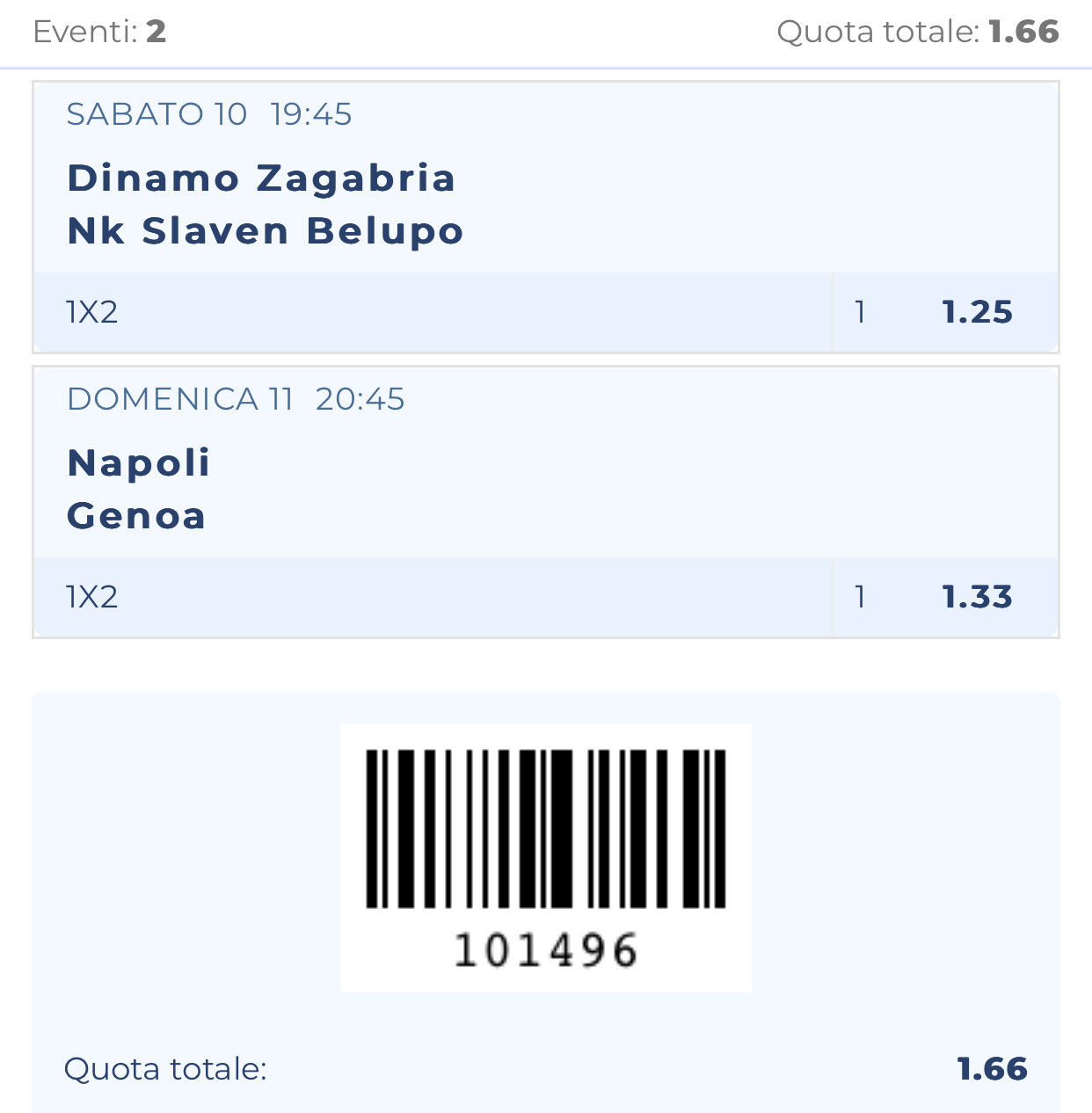Image resolution: width=1092 pixels, height=1113 pixels.
Task: Open the Nk Slaven Belupo team name
Action: [265, 231]
